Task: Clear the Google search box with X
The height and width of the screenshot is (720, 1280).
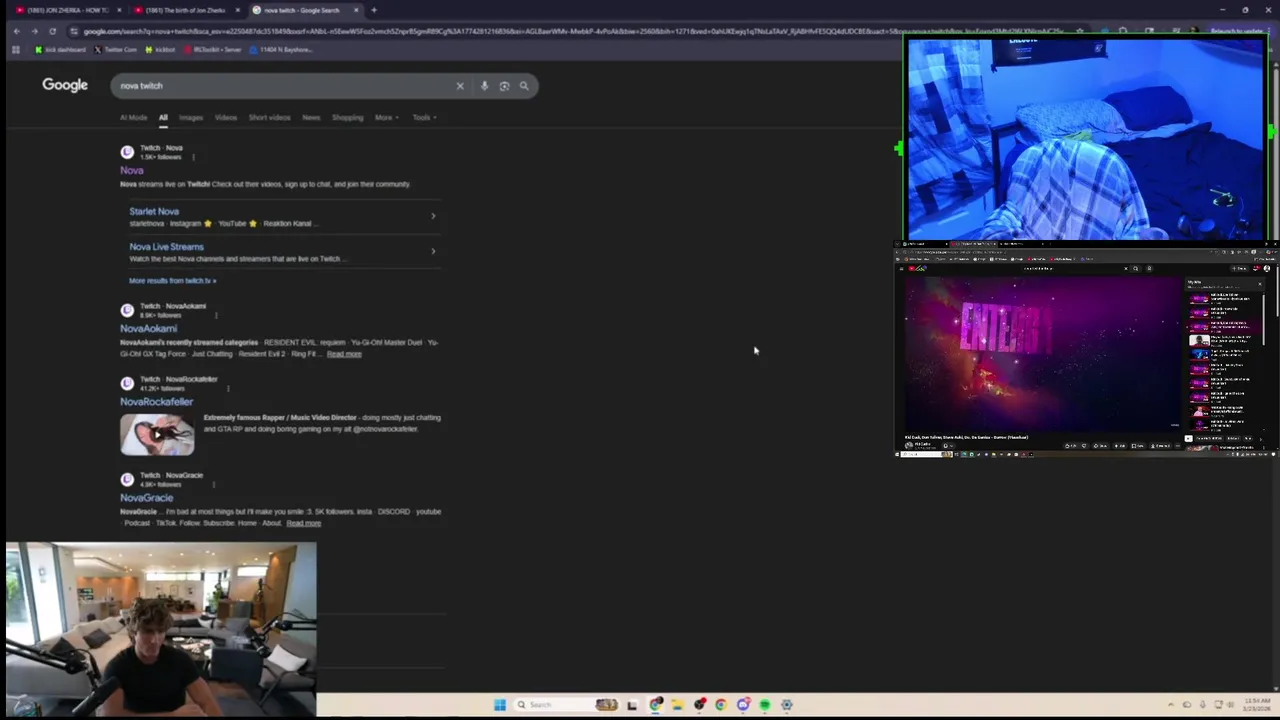Action: pos(460,86)
